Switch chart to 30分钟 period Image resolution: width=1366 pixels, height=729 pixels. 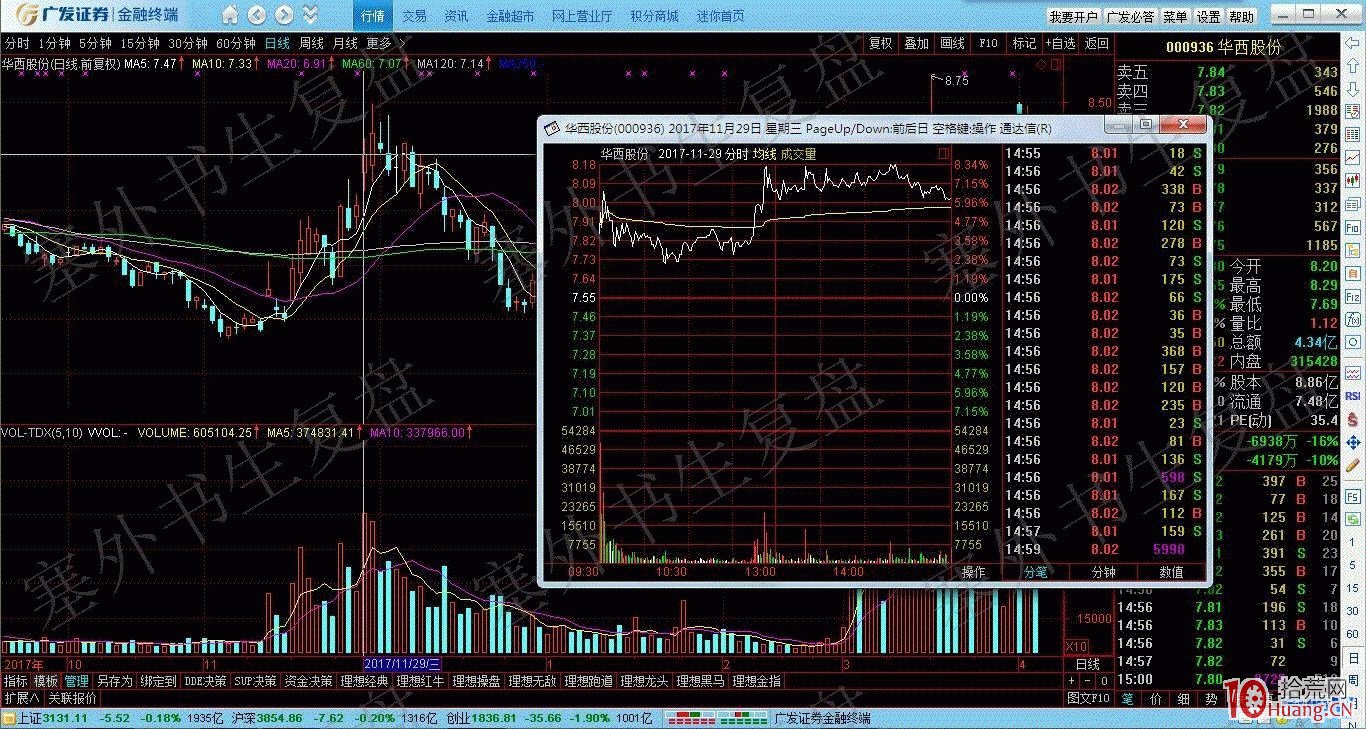188,43
